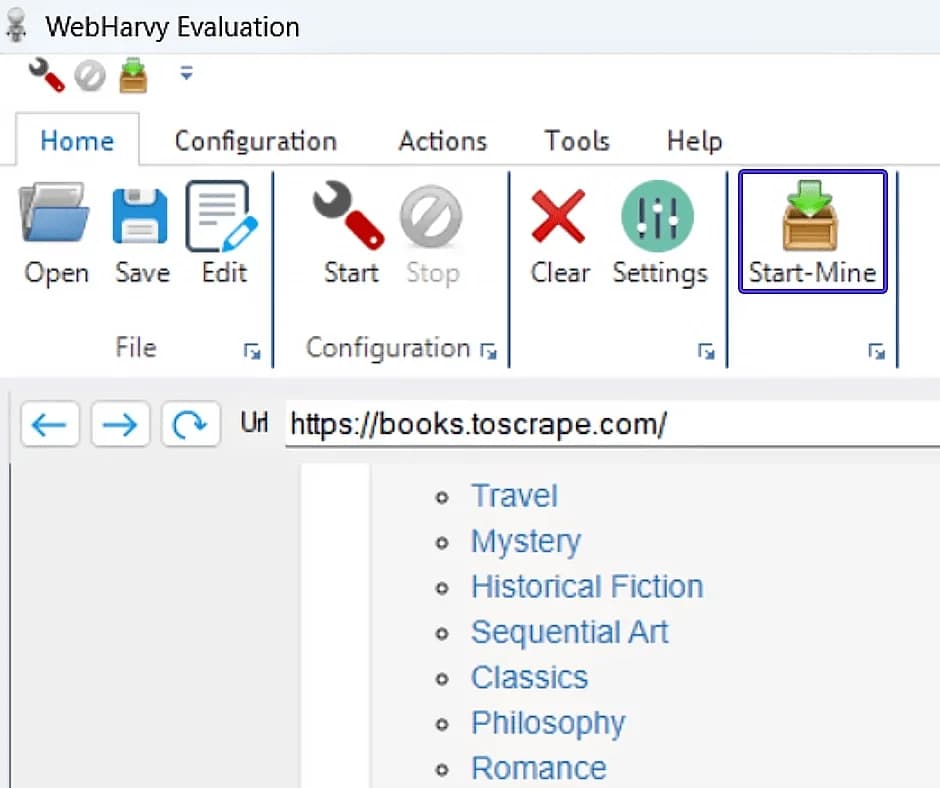Screen dimensions: 940x788
Task: Click the Open folder icon in ribbon
Action: coord(56,215)
